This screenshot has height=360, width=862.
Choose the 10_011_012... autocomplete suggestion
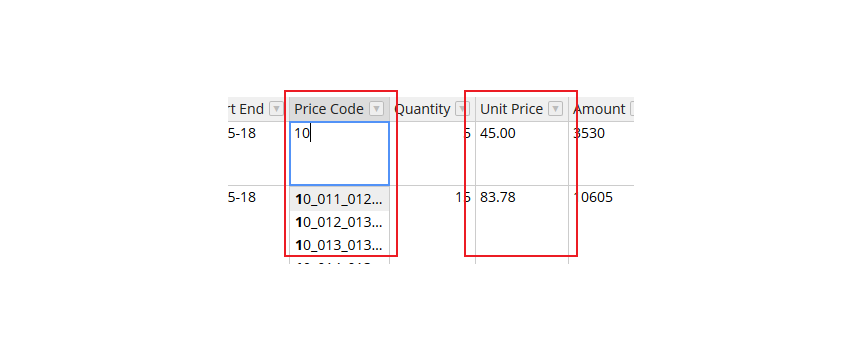(x=339, y=199)
